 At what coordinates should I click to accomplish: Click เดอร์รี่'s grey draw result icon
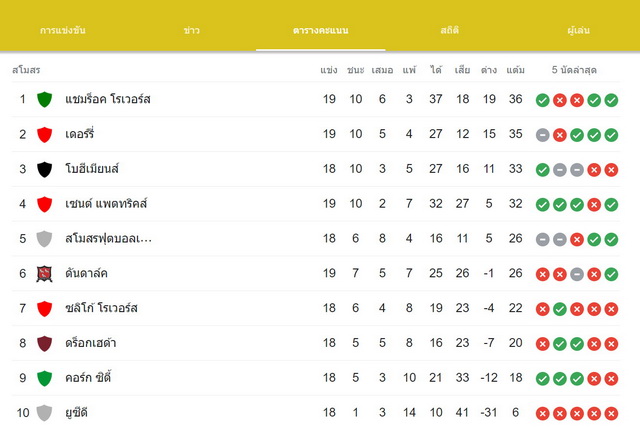click(x=542, y=135)
